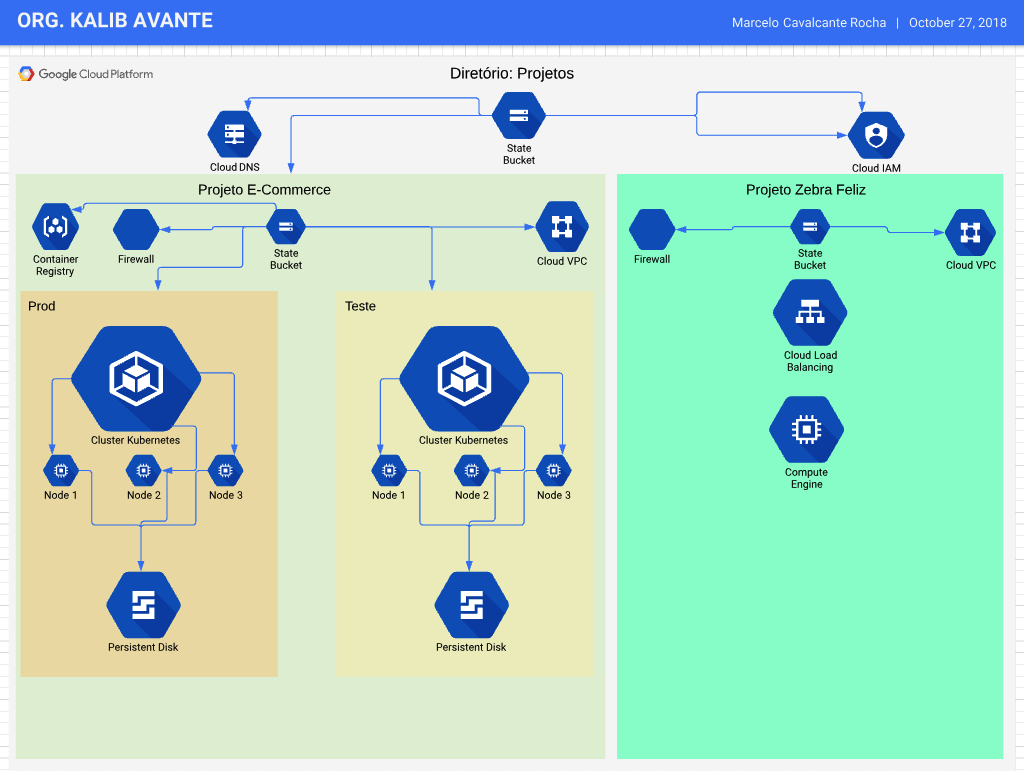Click the Firewall icon in Projeto E-Commerce

(136, 229)
